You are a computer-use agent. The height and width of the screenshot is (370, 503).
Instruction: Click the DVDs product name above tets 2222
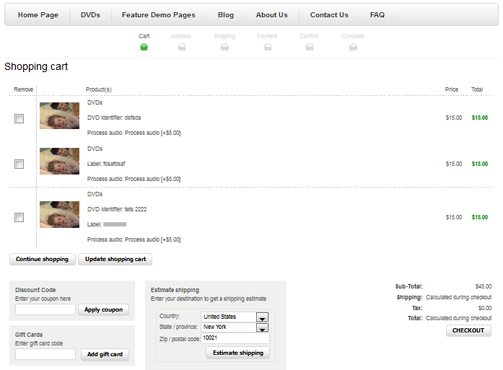[x=95, y=194]
